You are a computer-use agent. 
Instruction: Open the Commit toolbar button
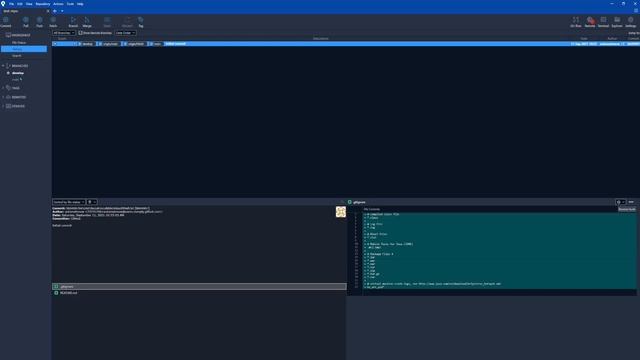pos(6,22)
